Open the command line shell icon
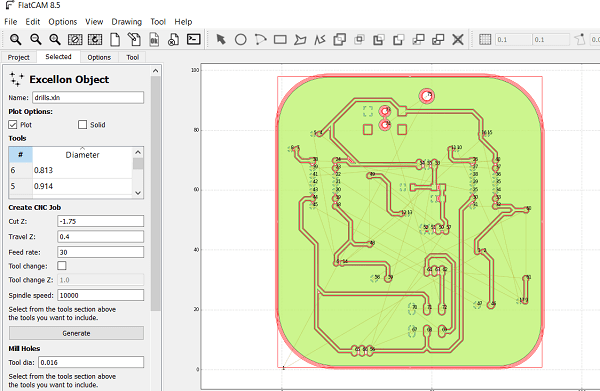Image resolution: width=600 pixels, height=391 pixels. click(194, 39)
